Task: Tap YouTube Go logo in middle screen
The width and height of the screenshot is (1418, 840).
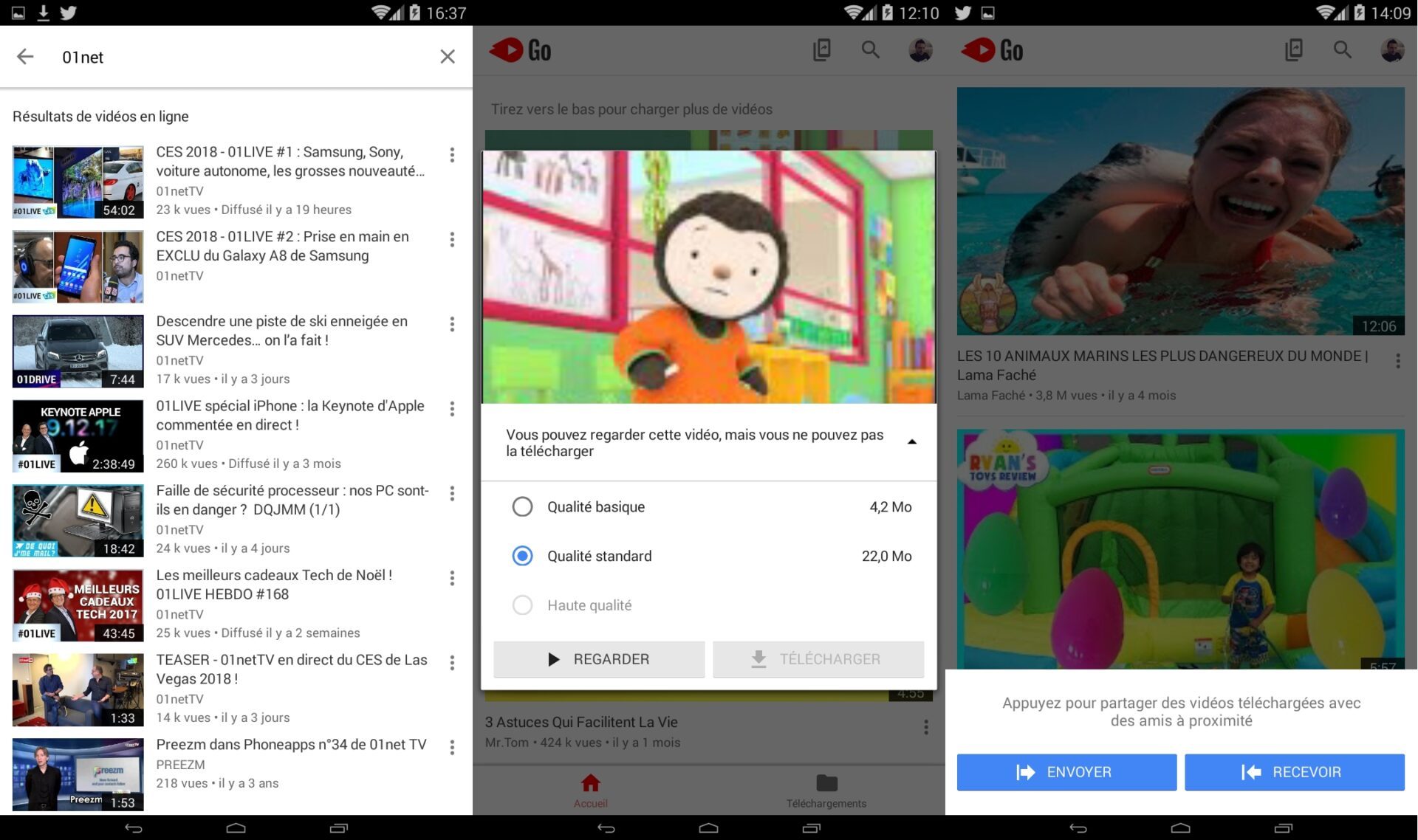Action: [521, 50]
